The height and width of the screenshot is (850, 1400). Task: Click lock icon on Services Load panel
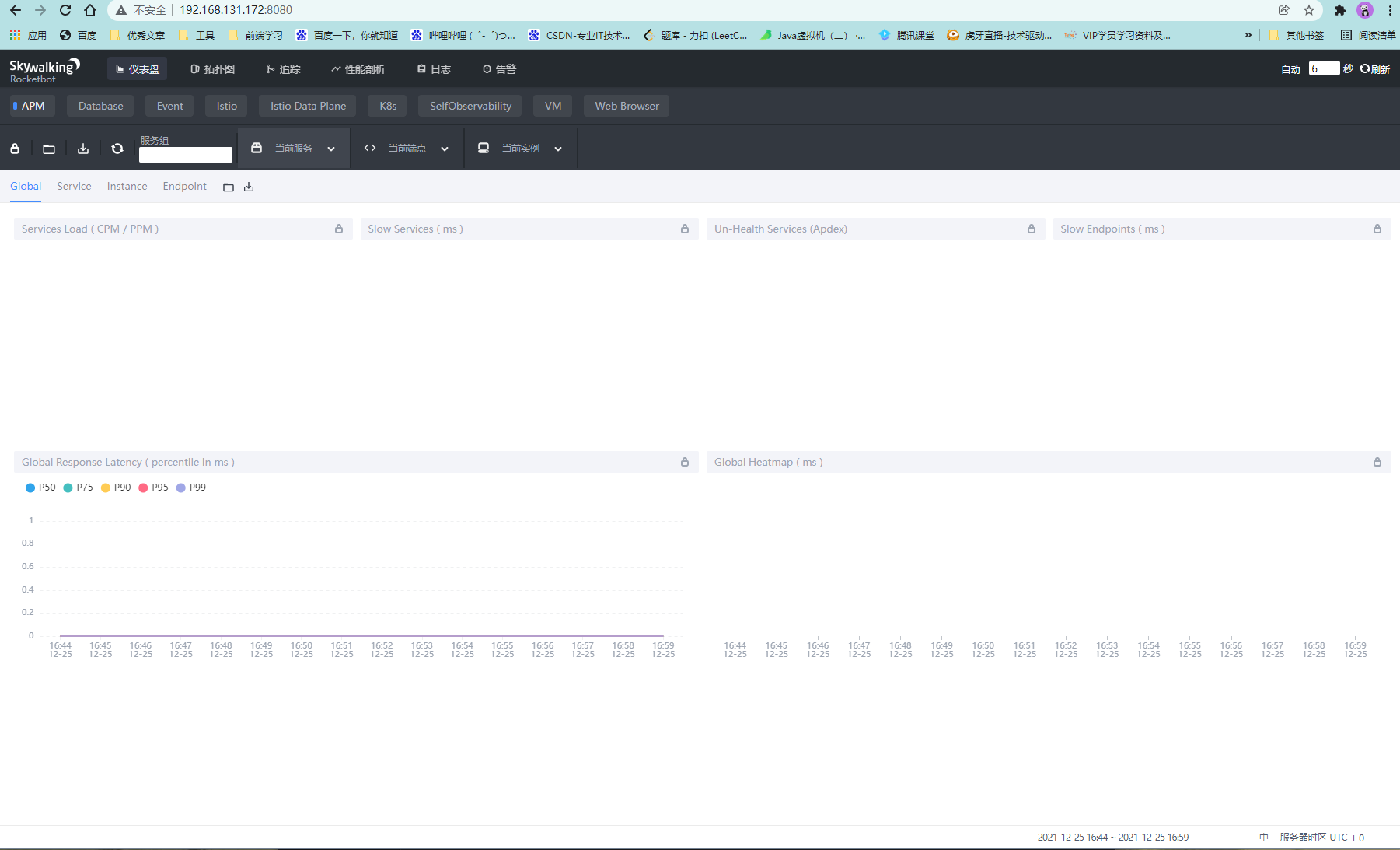[339, 229]
